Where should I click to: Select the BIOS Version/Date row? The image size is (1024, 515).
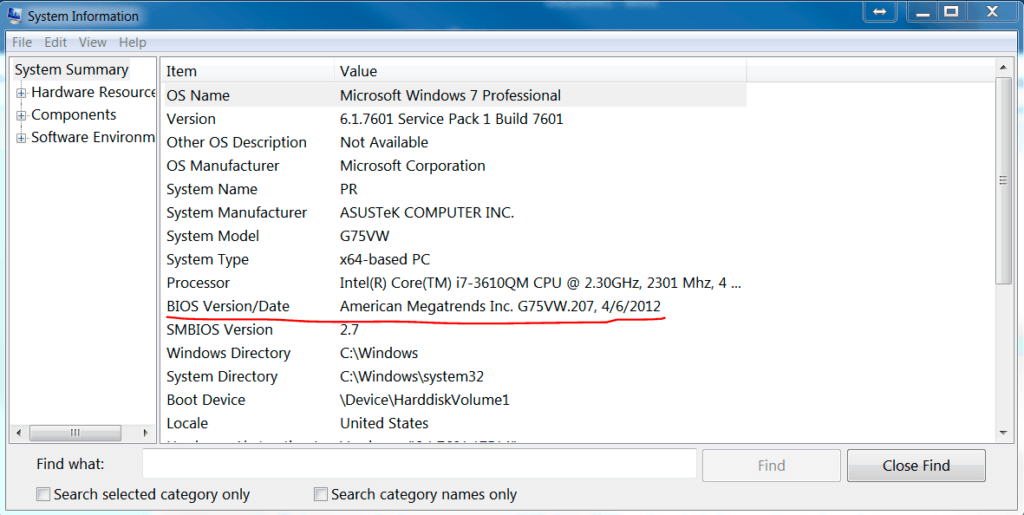pos(455,306)
